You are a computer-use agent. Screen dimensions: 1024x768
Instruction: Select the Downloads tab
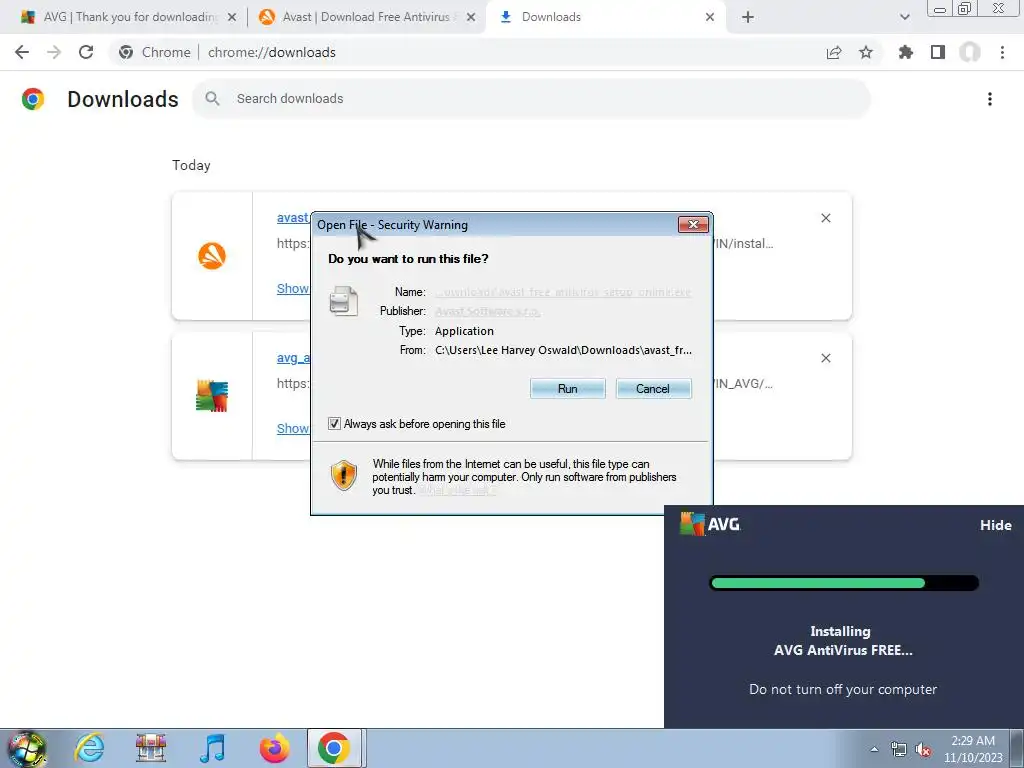[606, 17]
